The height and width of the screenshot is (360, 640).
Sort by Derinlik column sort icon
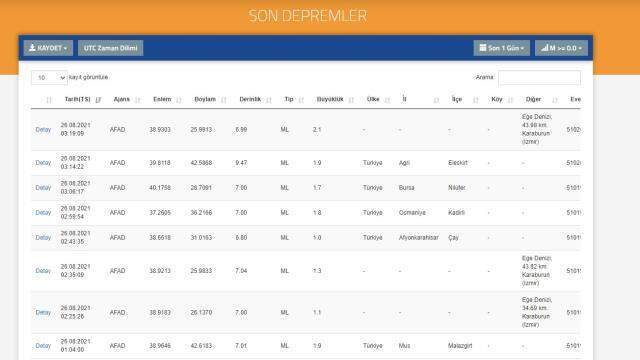tap(269, 100)
